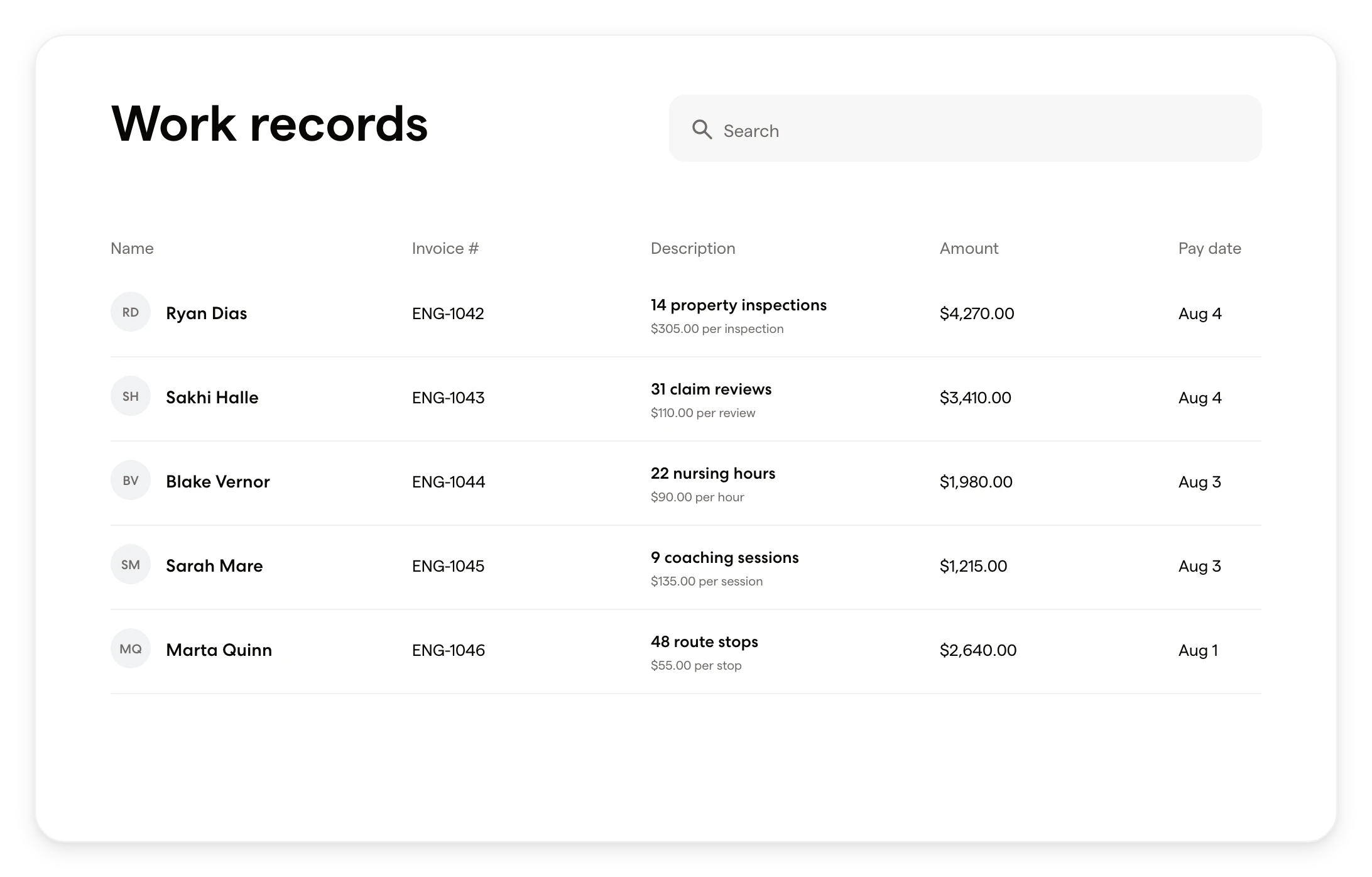Click '48 route stops' description
1372x877 pixels.
(704, 642)
